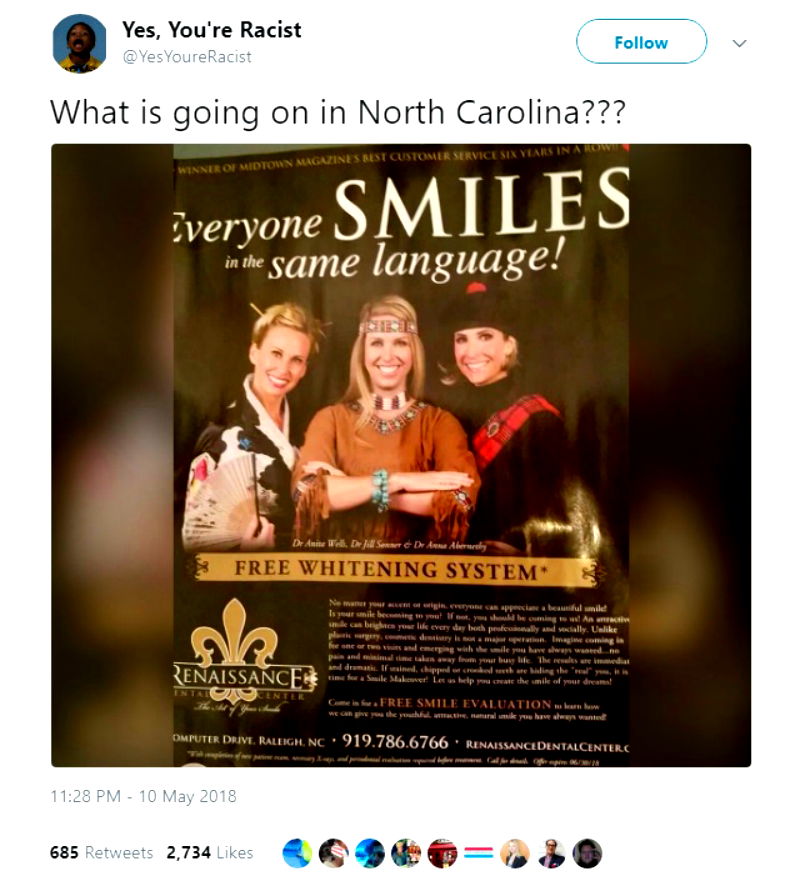
Task: Open the Yes, You're Racist profile avatar
Action: pyautogui.click(x=79, y=44)
